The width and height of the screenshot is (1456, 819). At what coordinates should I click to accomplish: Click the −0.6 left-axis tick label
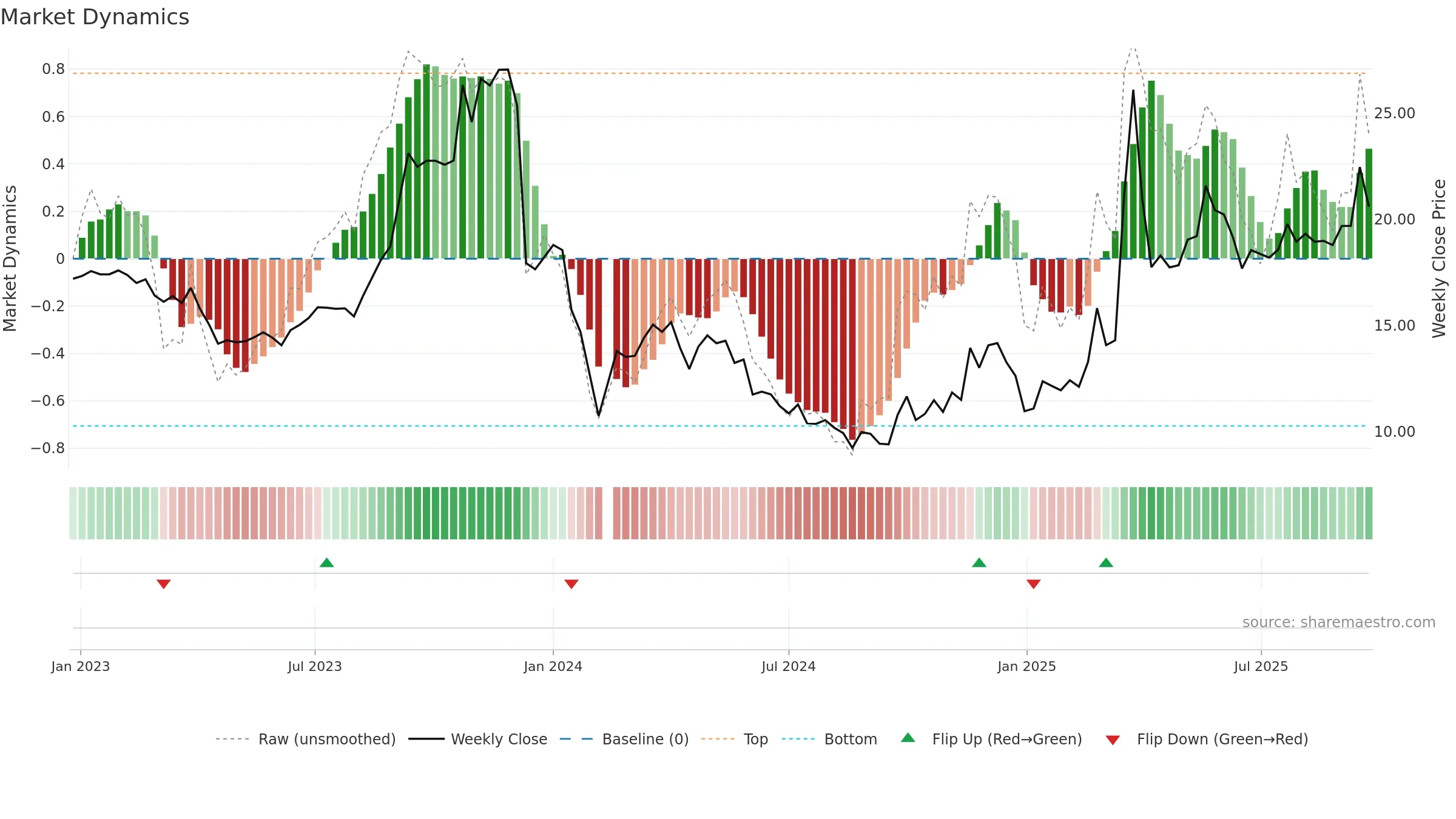click(48, 401)
